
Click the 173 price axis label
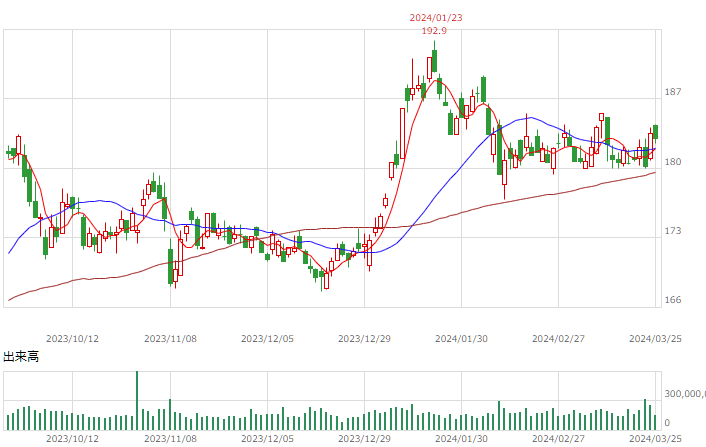point(673,231)
